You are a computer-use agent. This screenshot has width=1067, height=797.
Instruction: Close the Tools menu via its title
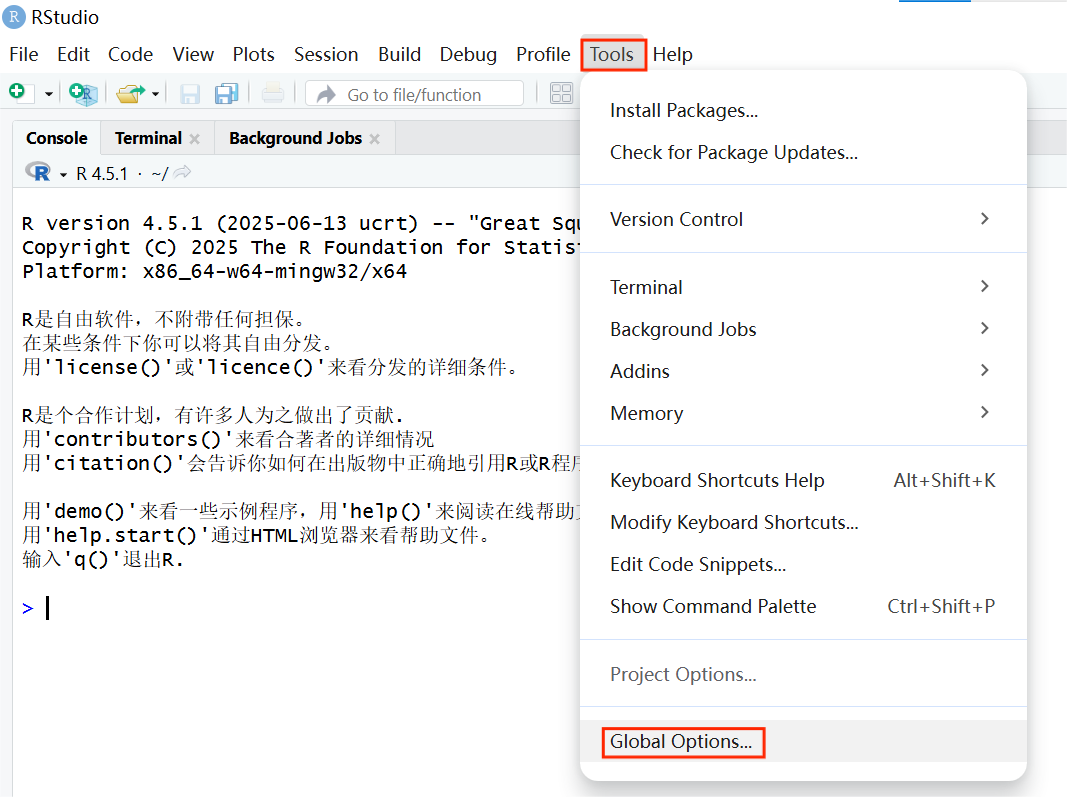point(612,54)
